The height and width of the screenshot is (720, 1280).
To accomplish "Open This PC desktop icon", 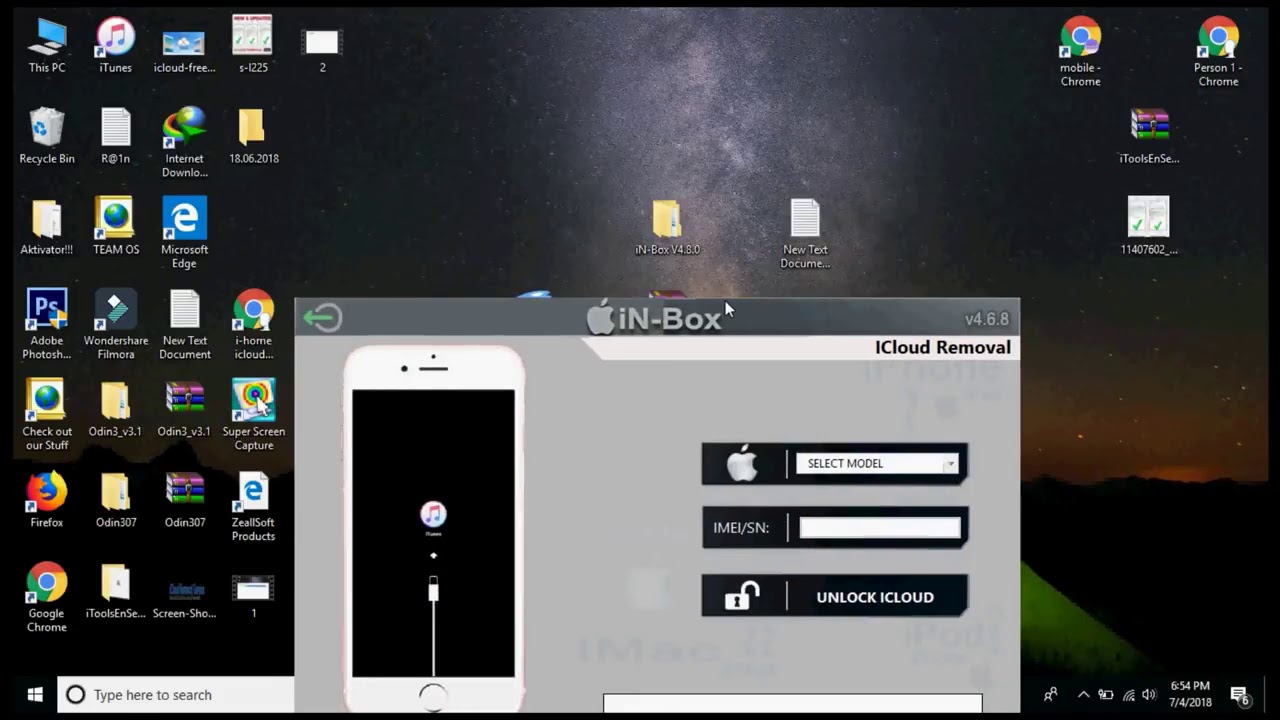I will (47, 46).
